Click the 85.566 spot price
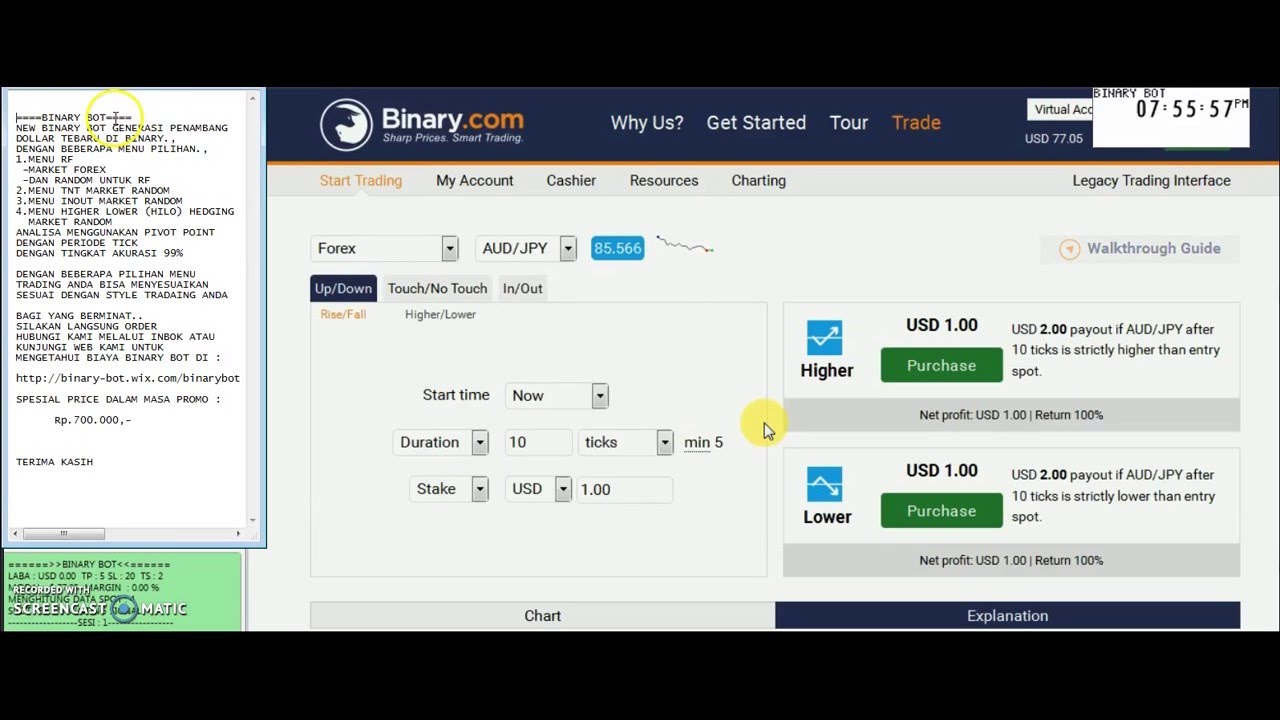This screenshot has width=1280, height=720. coord(617,248)
